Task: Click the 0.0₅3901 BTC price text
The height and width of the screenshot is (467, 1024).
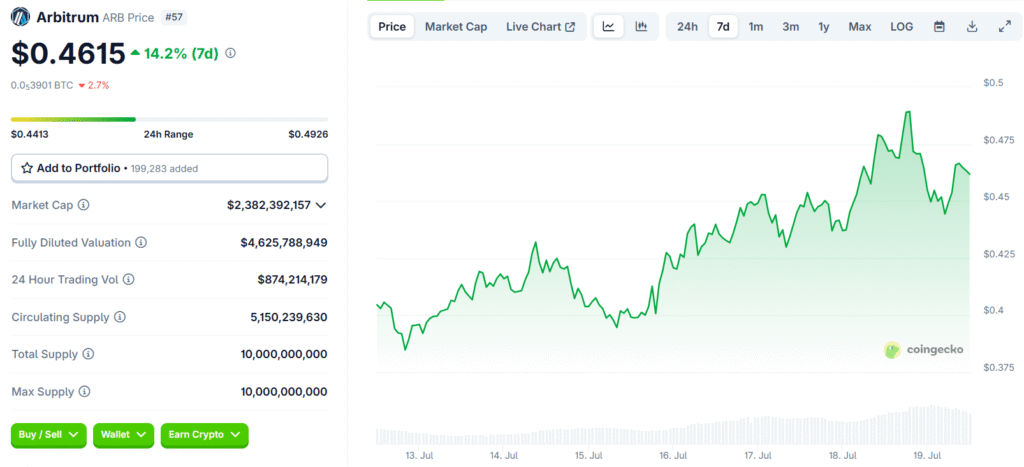Action: [x=42, y=85]
